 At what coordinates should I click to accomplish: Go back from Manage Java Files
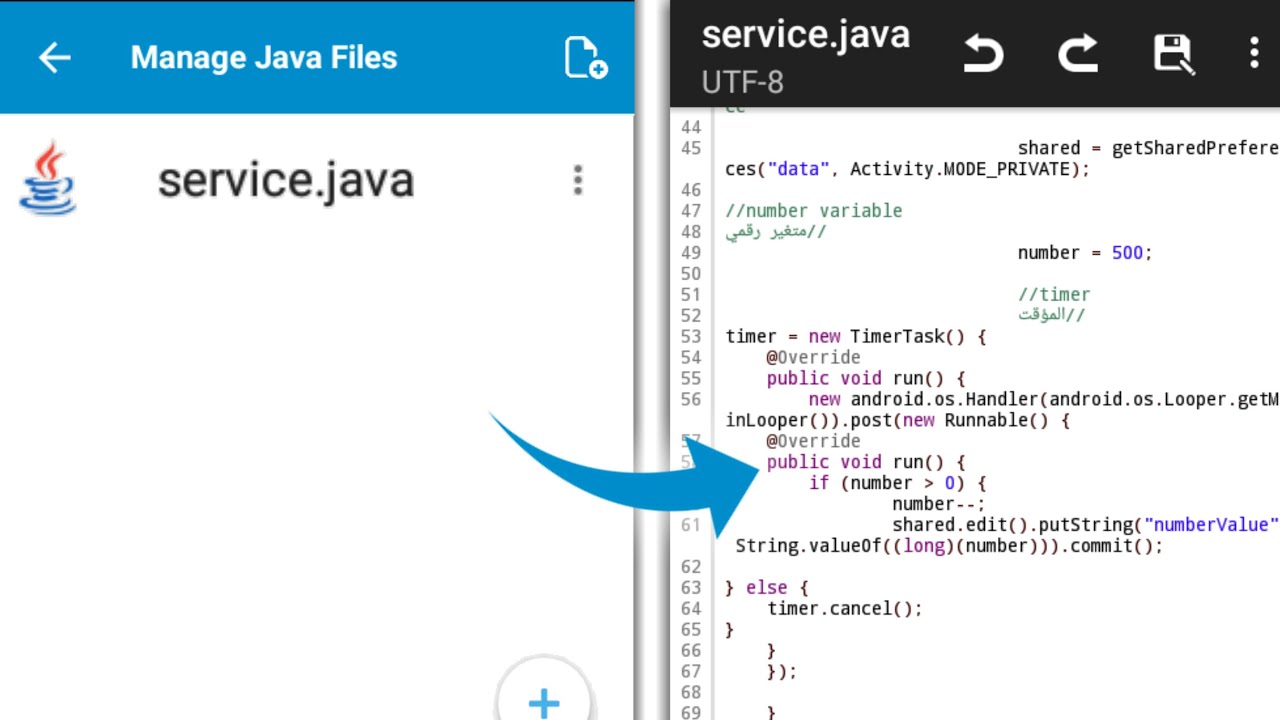point(54,57)
